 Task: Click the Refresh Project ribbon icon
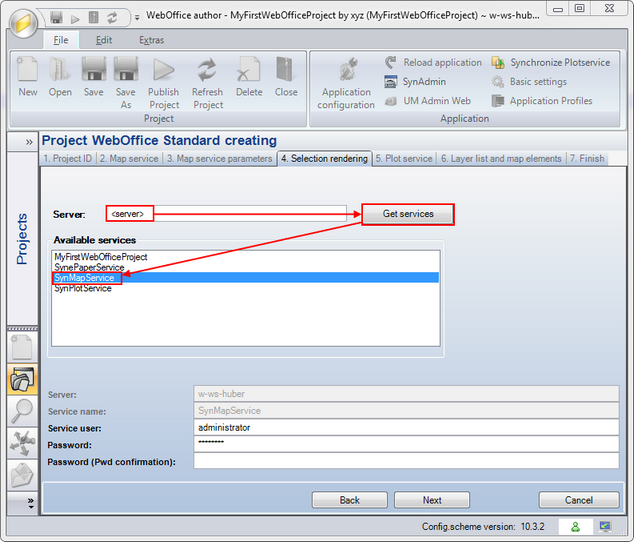click(207, 83)
